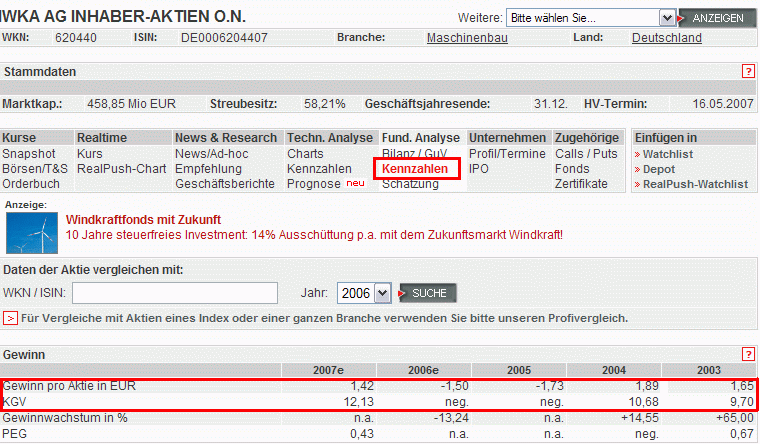
Task: Open the Stammdaten help question-mark icon
Action: click(748, 72)
